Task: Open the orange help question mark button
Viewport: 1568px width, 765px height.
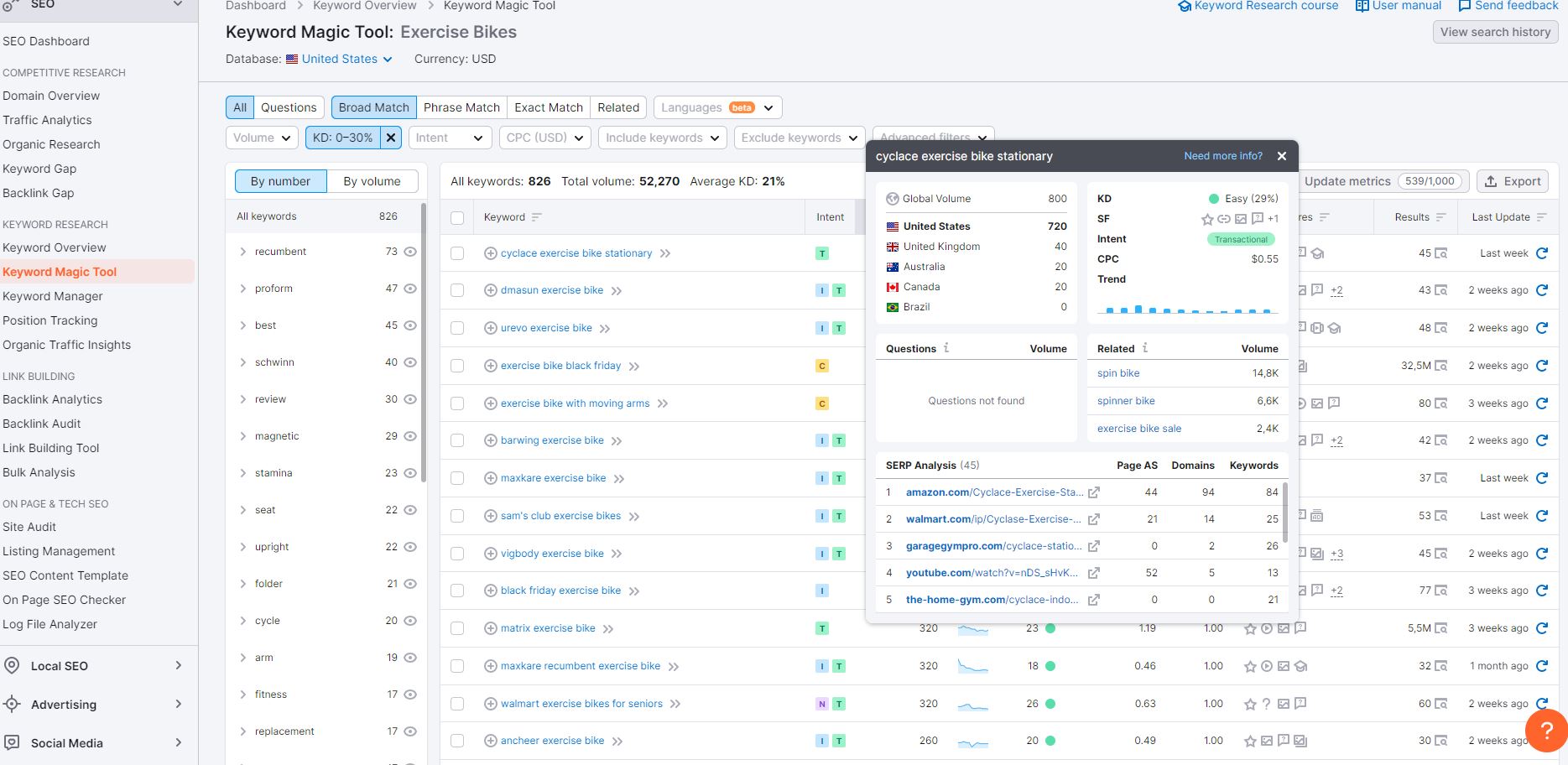Action: tap(1546, 730)
